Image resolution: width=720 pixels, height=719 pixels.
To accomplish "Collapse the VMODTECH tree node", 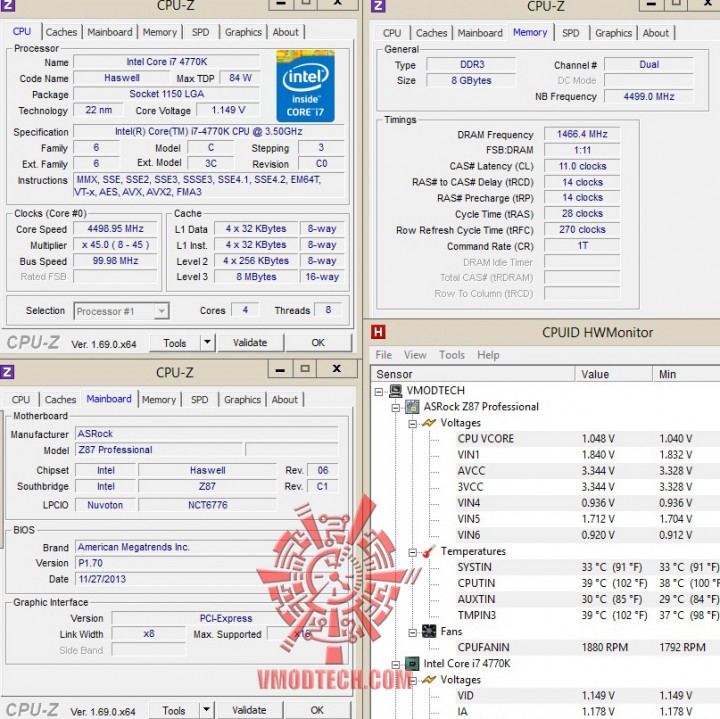I will [379, 392].
